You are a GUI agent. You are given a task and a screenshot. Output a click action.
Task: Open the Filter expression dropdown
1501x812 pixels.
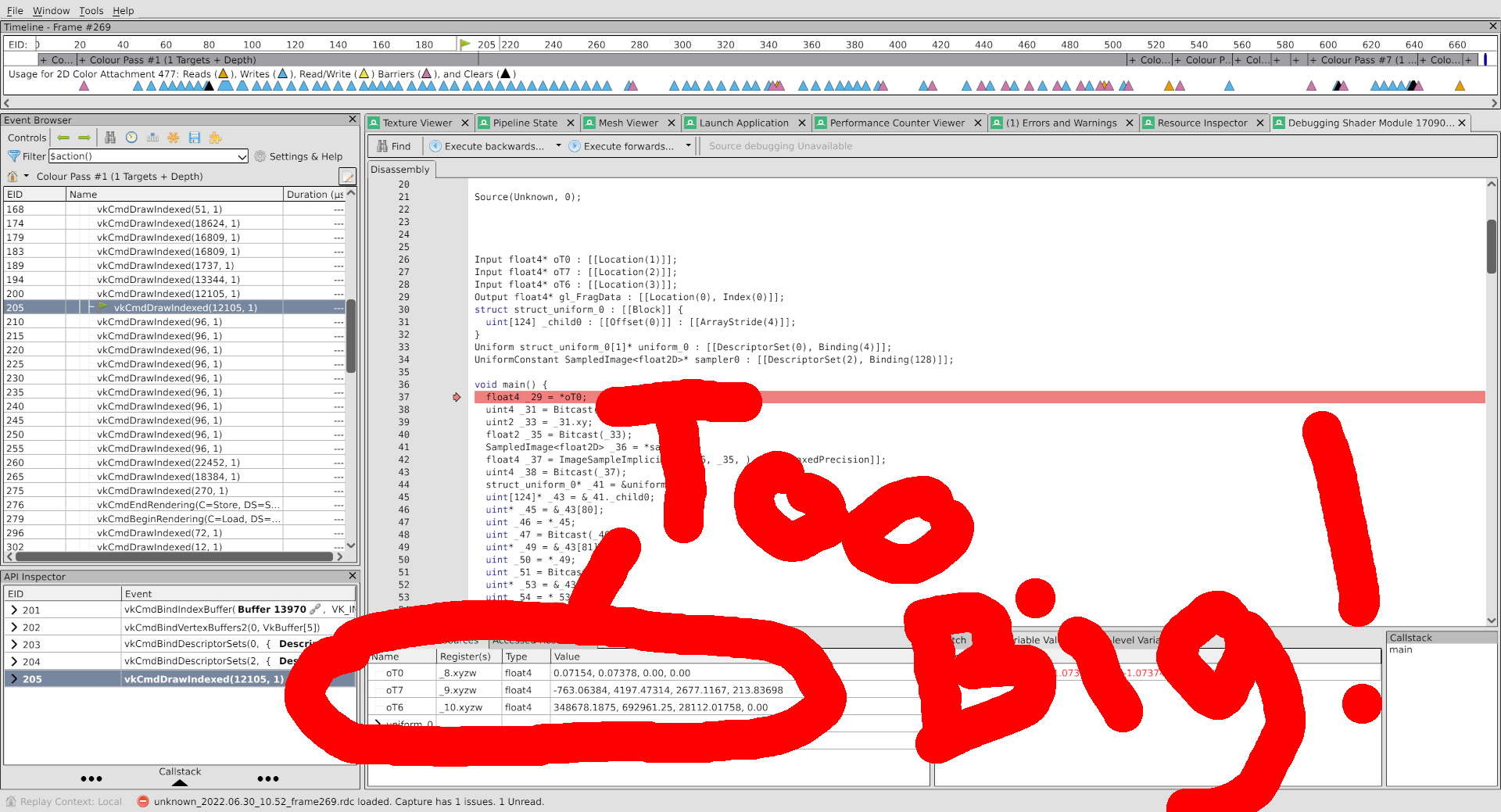point(242,157)
